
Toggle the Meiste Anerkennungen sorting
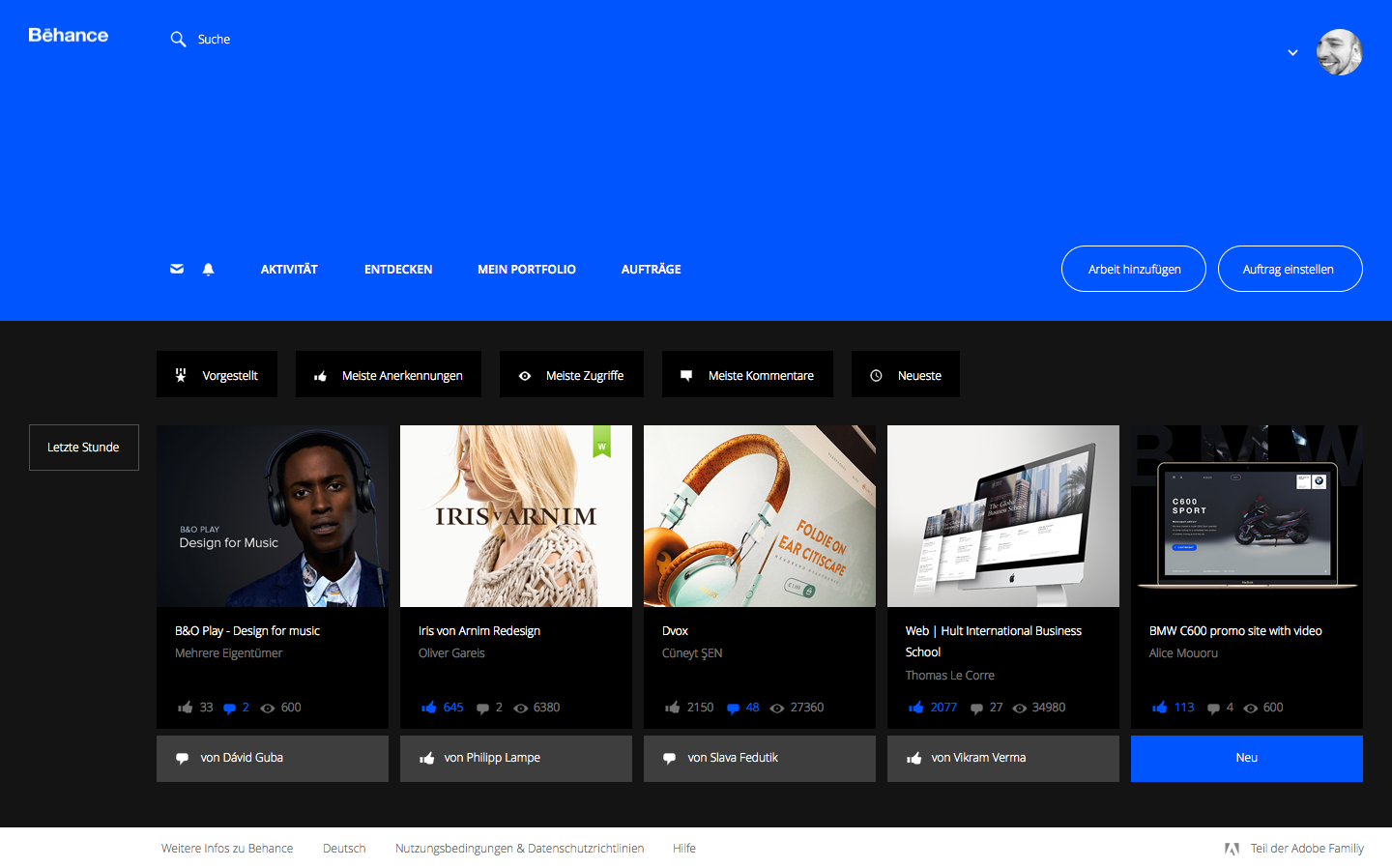[x=388, y=374]
